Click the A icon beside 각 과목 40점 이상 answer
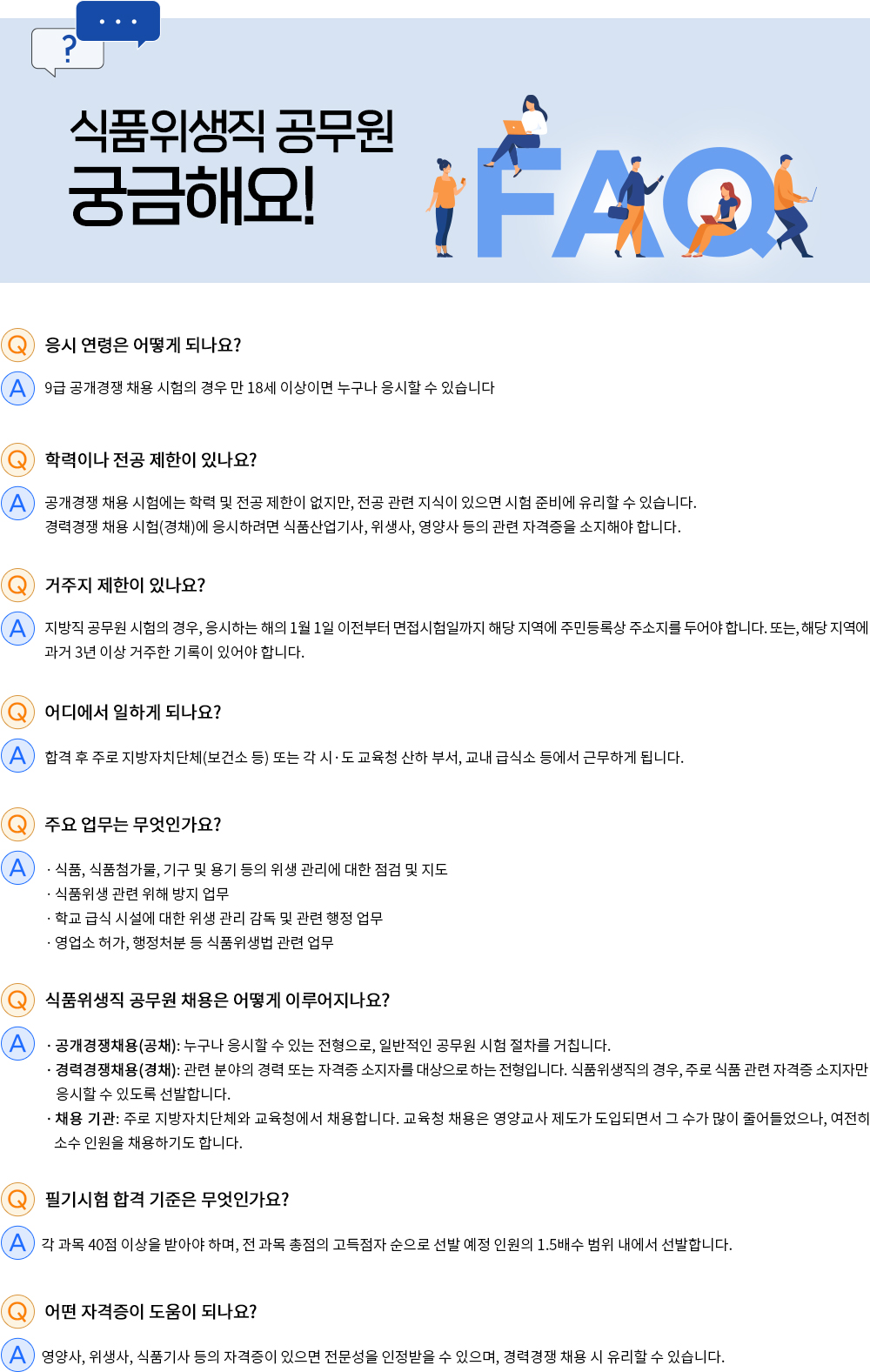The width and height of the screenshot is (870, 1372). tap(17, 1242)
